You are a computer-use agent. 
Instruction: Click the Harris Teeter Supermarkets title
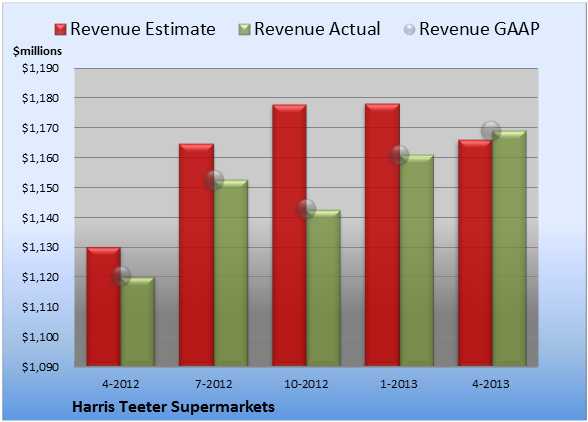pyautogui.click(x=173, y=407)
